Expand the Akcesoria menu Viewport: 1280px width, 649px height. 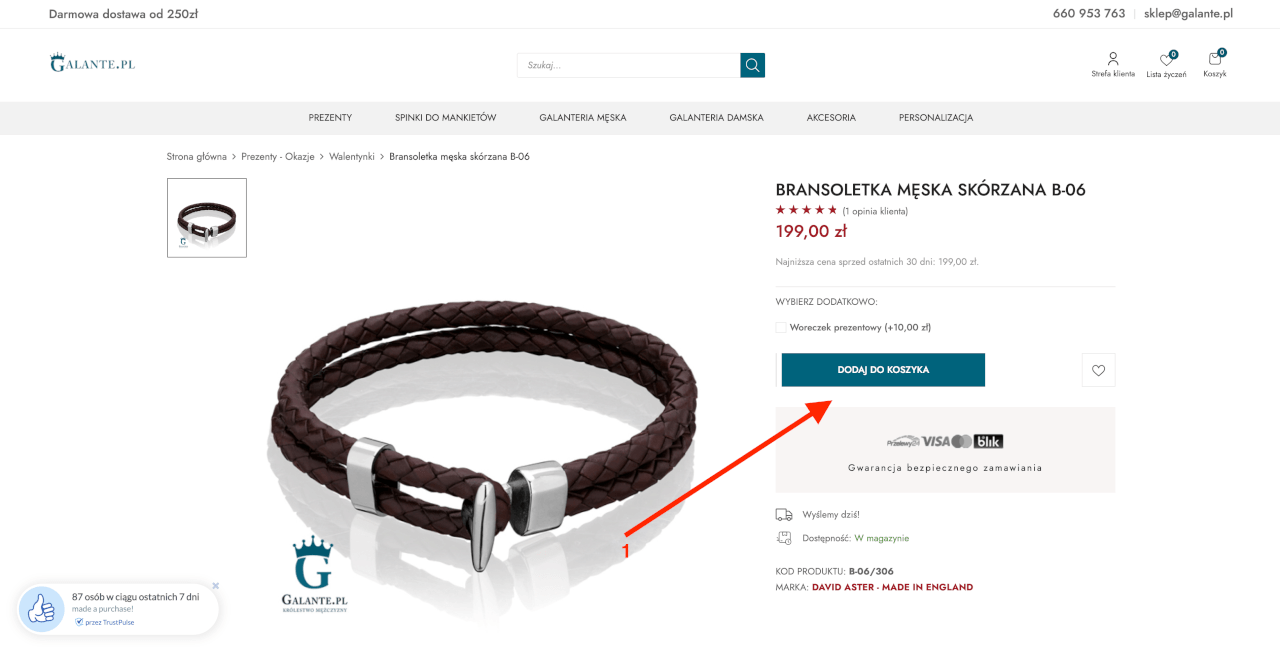point(831,118)
